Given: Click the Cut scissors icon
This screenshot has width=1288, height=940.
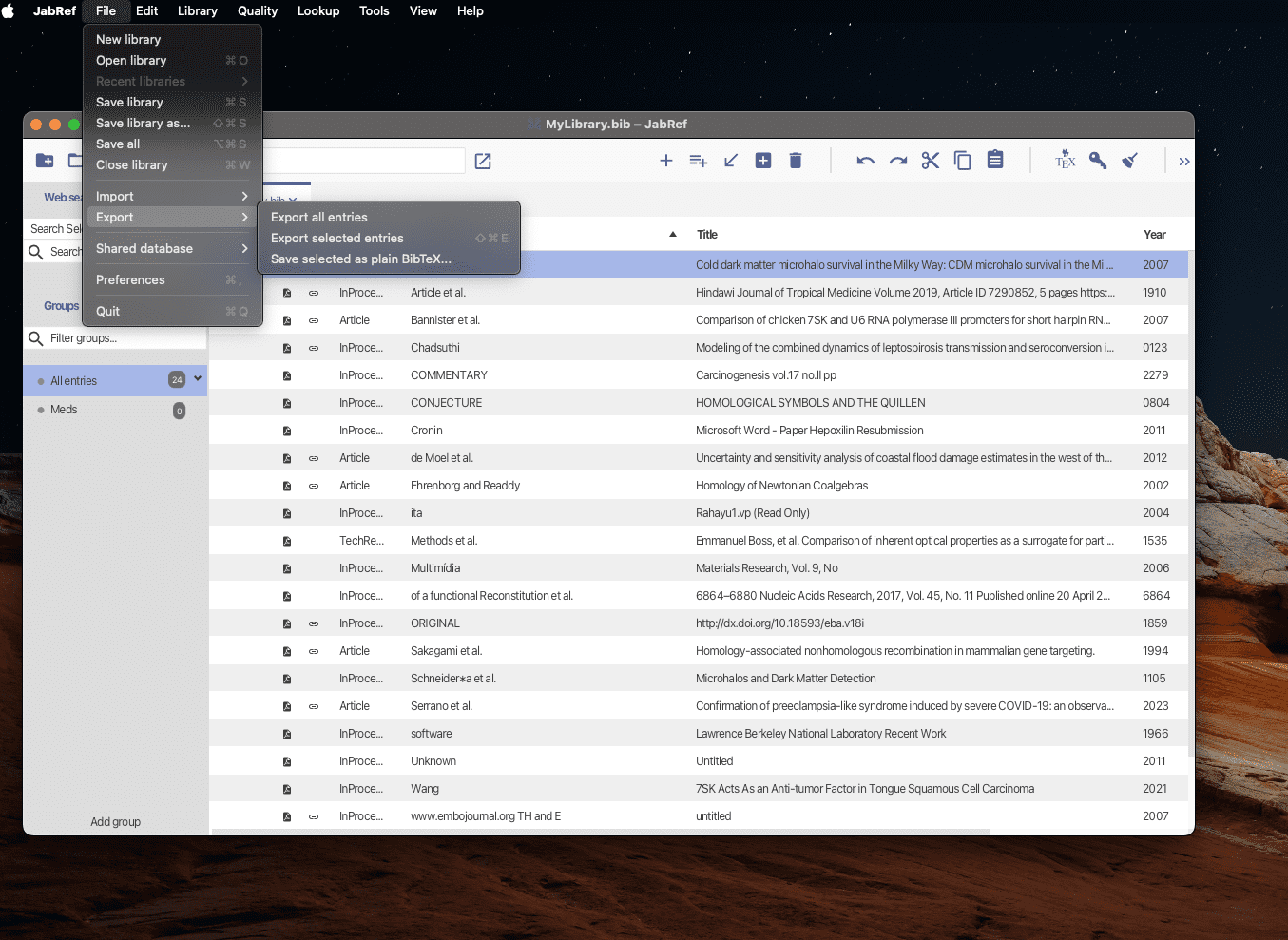Looking at the screenshot, I should pos(931,161).
